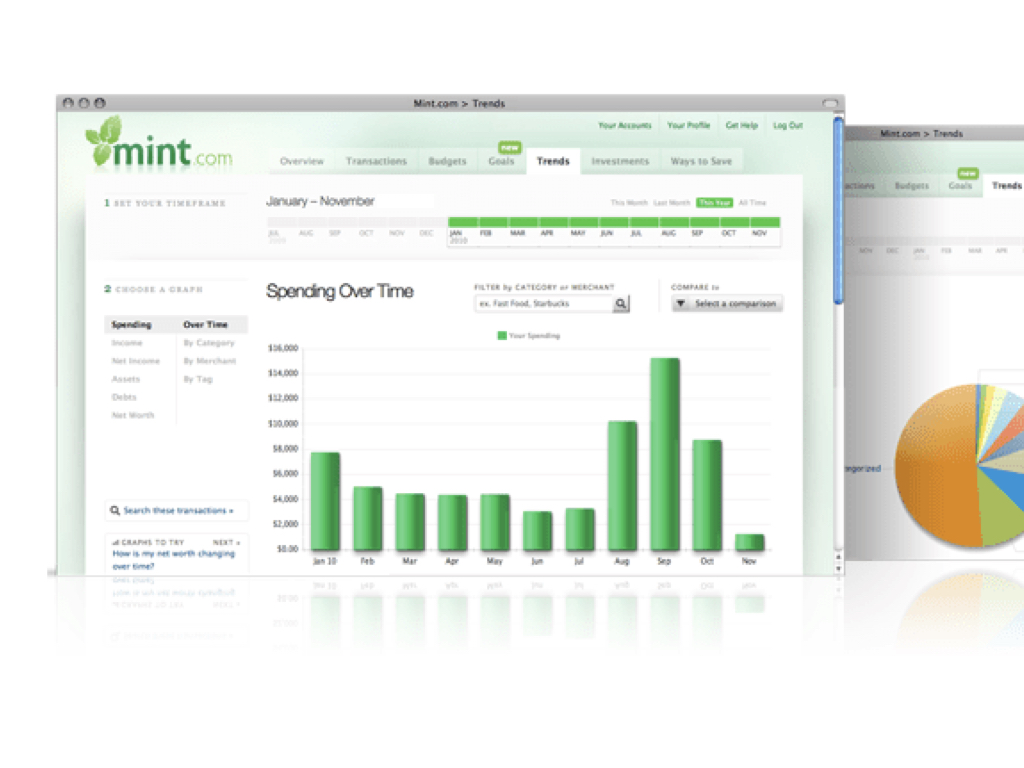Click the scrollbar down arrow
The image size is (1024, 768).
coord(839,569)
